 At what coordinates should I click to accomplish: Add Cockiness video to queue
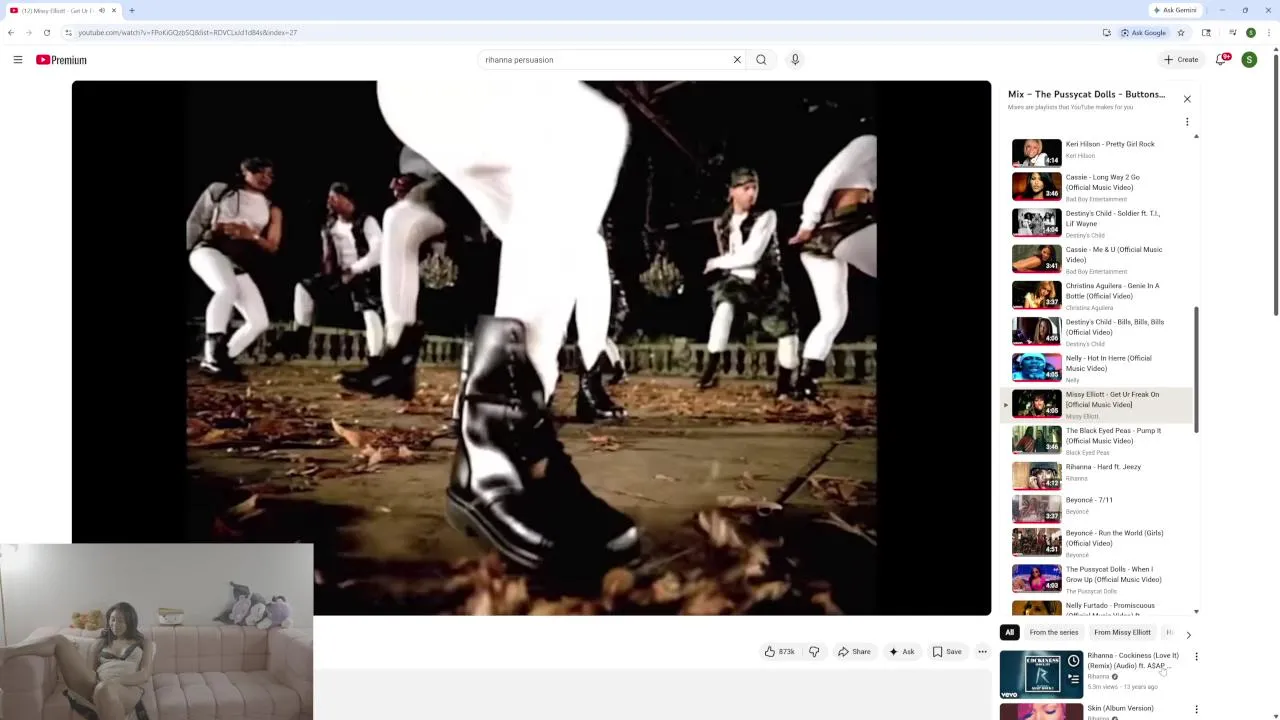click(1073, 678)
